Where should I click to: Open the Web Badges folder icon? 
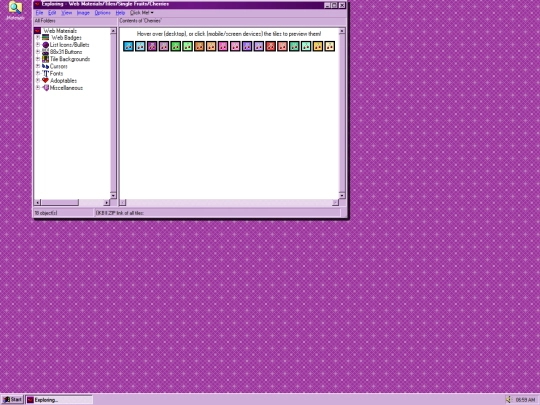click(45, 38)
